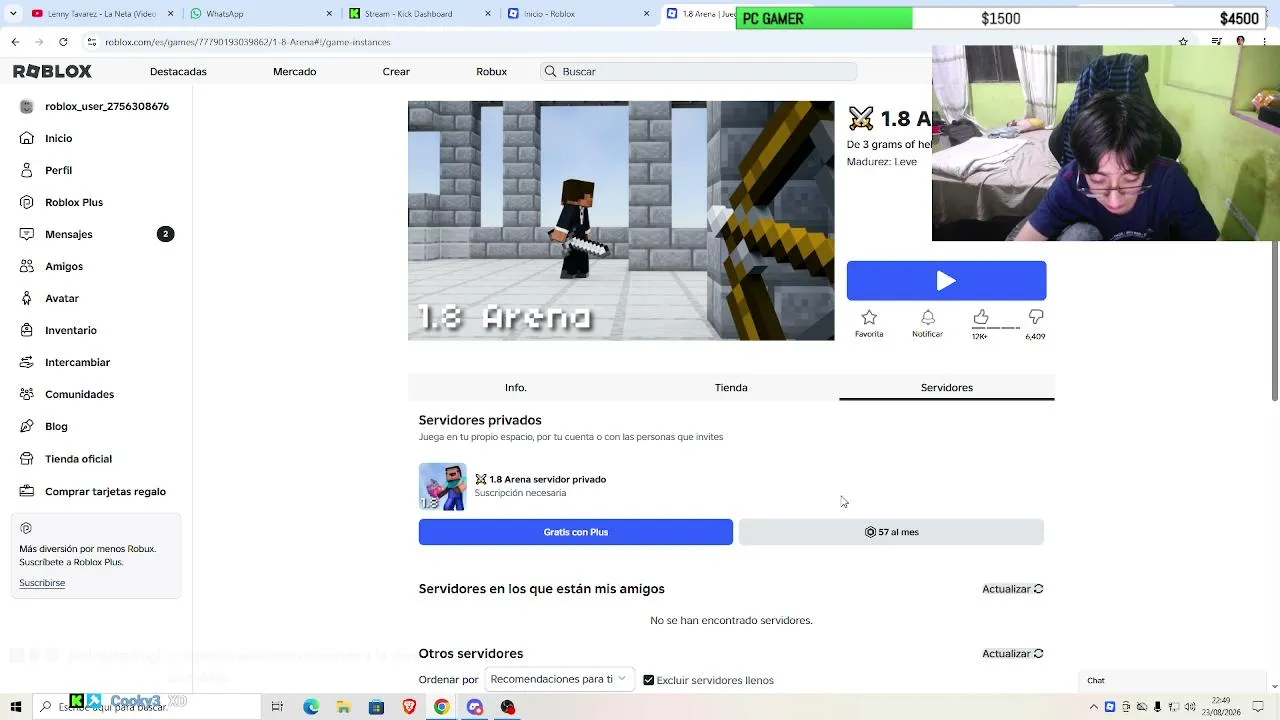The width and height of the screenshot is (1280, 720).
Task: Open the Mercado menu
Action: [x=294, y=71]
